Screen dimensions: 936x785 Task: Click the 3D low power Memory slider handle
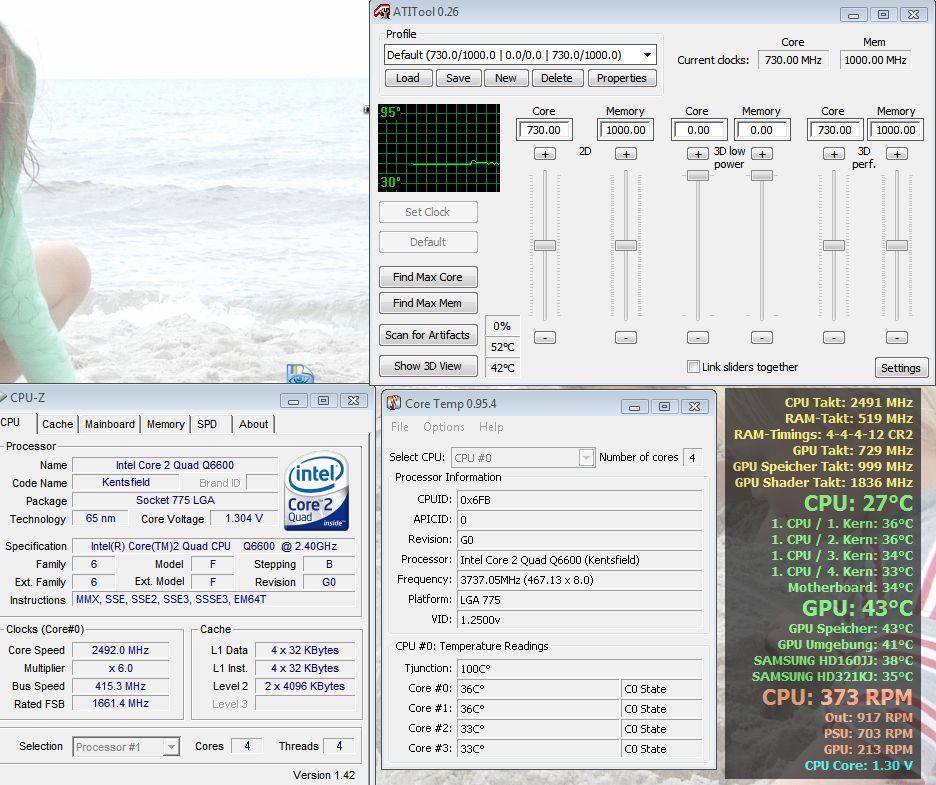coord(762,176)
